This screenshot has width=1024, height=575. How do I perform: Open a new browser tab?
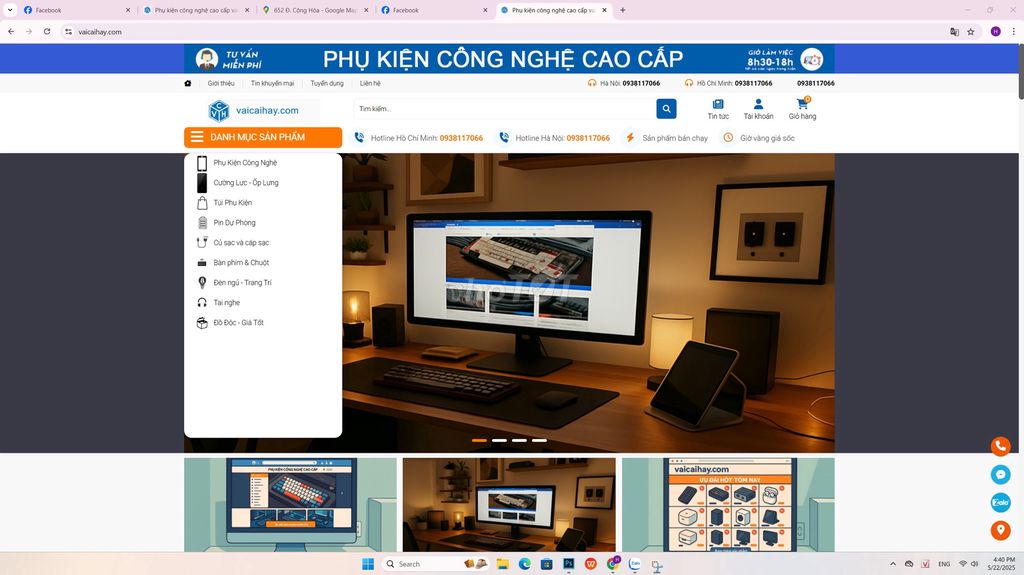point(622,10)
